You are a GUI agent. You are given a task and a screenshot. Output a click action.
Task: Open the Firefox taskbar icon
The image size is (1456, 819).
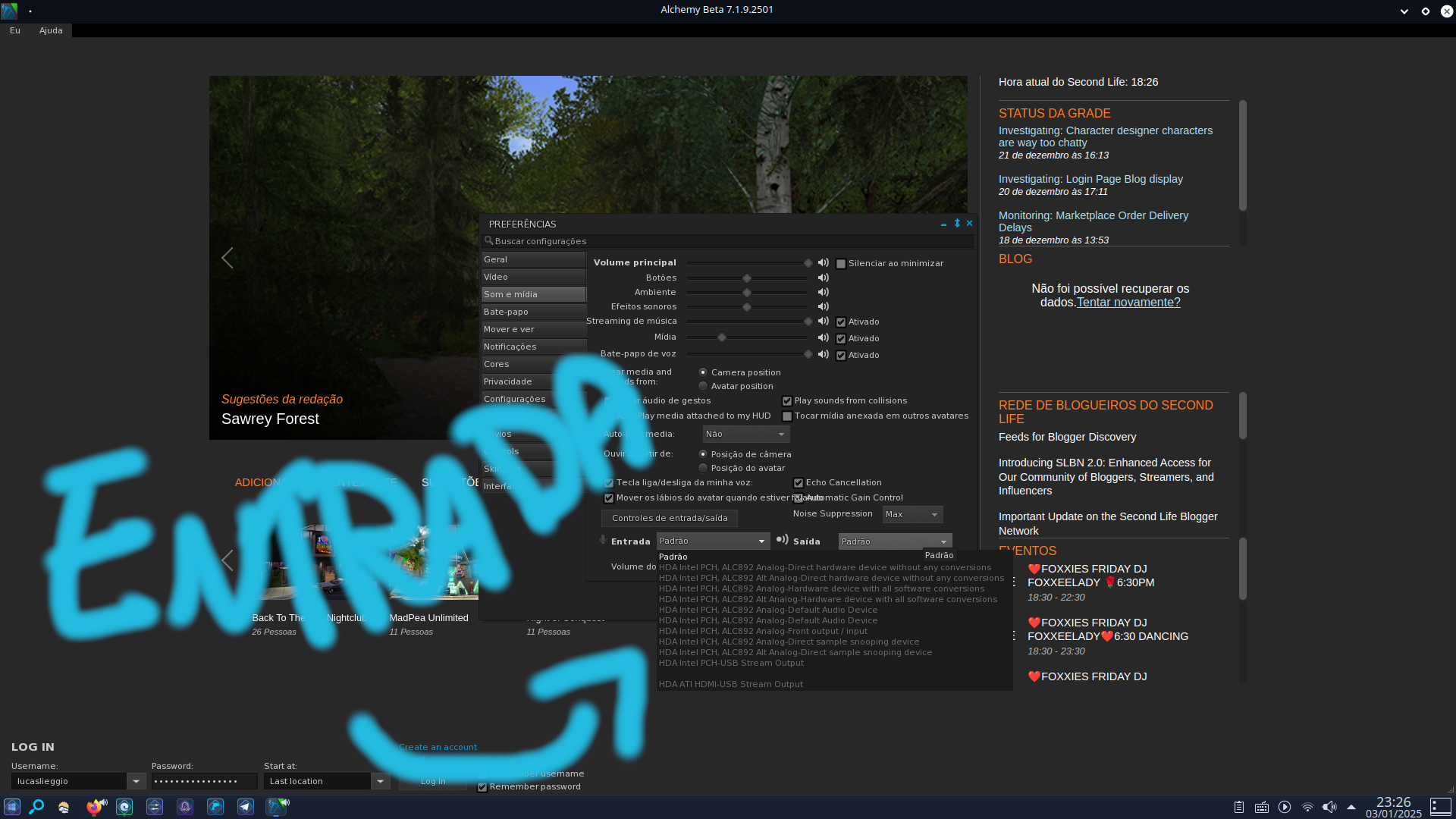coord(94,807)
